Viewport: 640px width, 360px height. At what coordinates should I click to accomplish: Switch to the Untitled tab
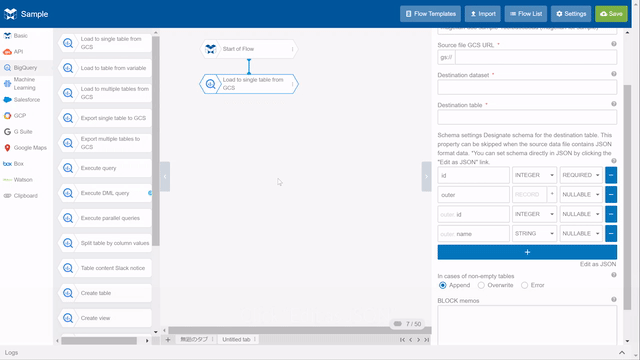coord(236,340)
